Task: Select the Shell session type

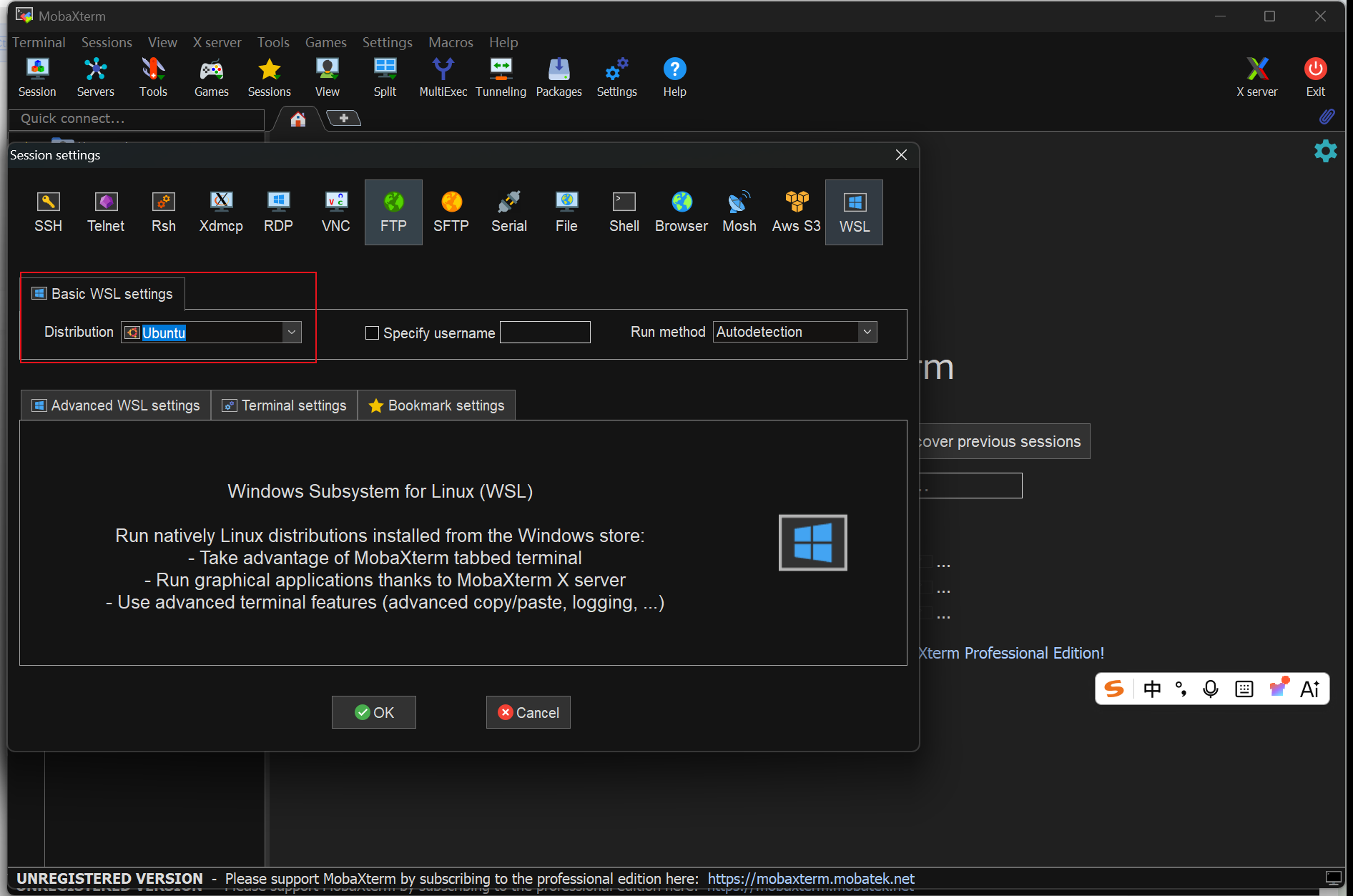Action: 624,212
